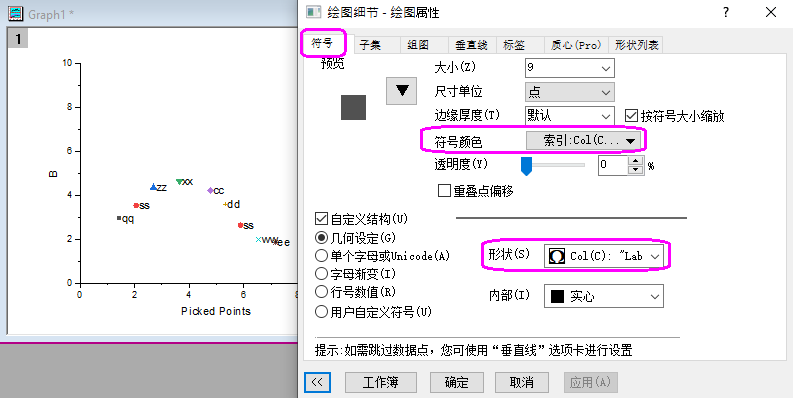Click the Plot Details dialog title icon
793x398 pixels.
314,12
